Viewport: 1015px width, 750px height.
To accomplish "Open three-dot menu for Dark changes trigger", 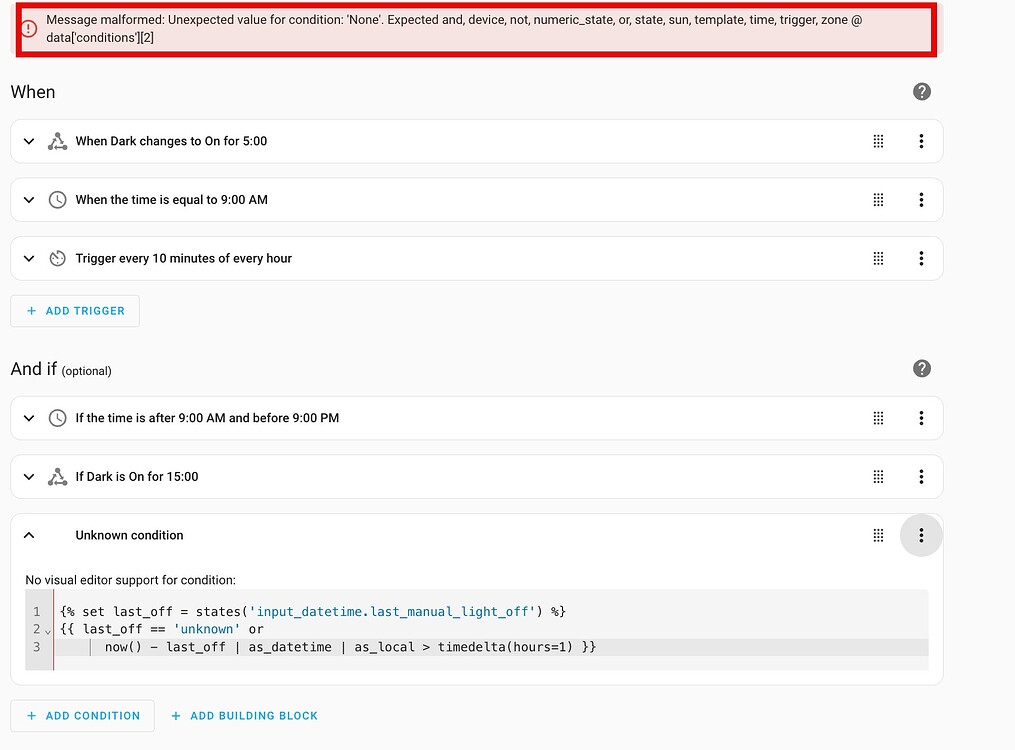I will pyautogui.click(x=921, y=142).
